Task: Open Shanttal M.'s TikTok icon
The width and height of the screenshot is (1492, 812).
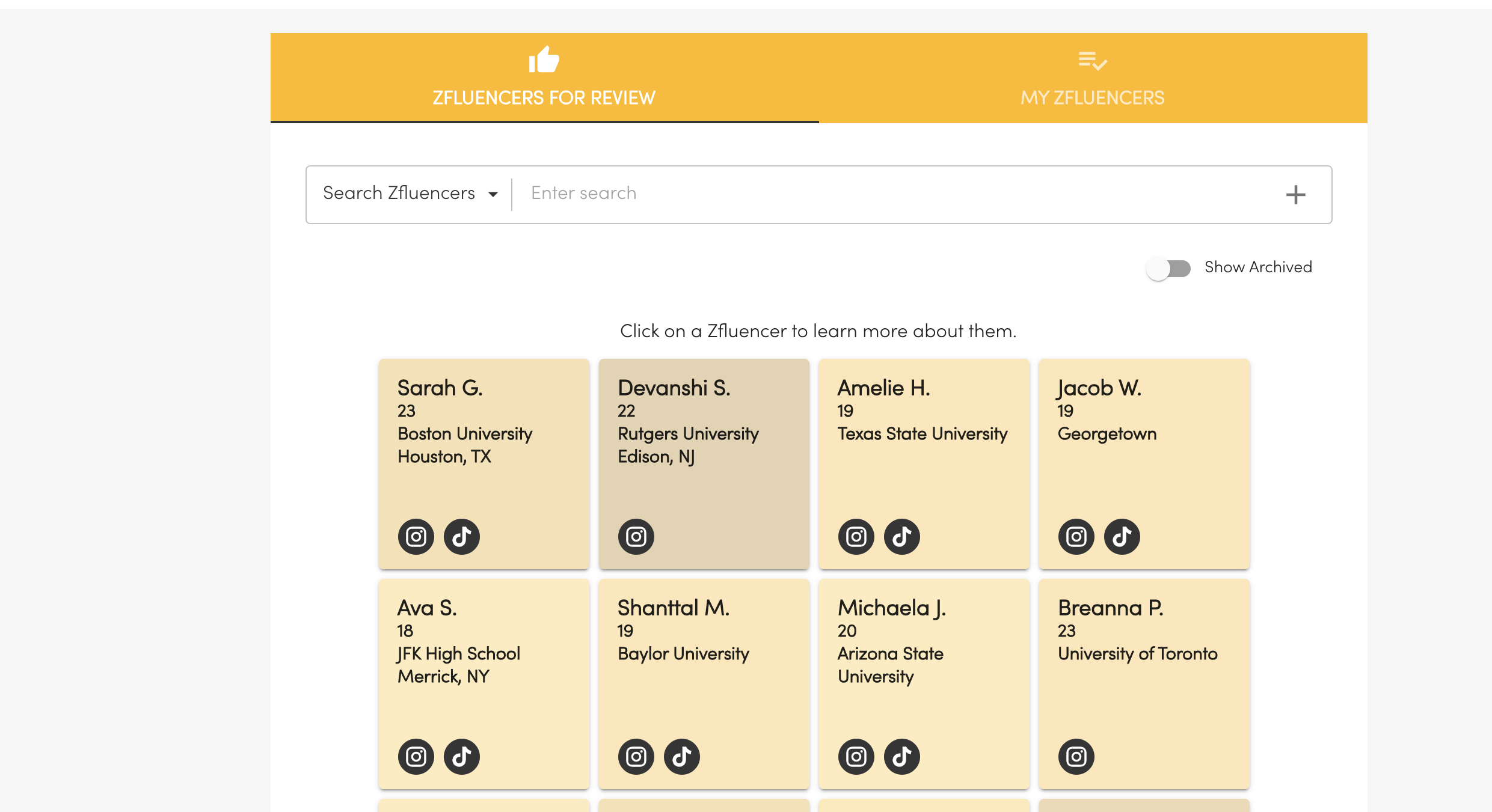Action: pyautogui.click(x=682, y=756)
